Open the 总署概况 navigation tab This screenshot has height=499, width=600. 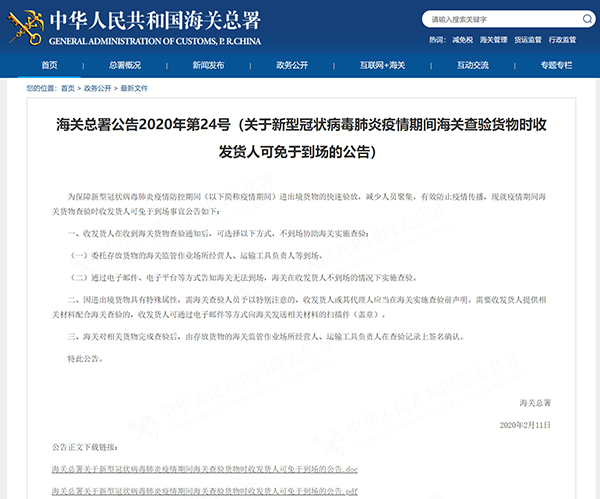click(x=125, y=65)
